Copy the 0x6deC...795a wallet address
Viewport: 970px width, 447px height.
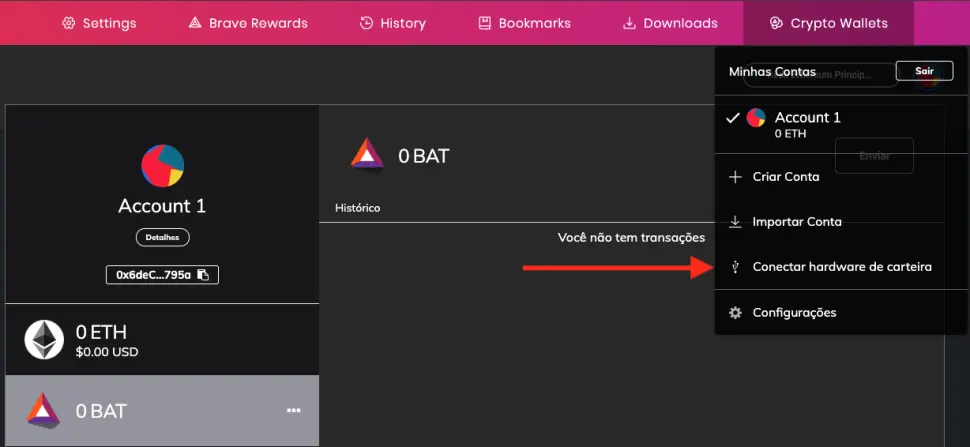[162, 275]
